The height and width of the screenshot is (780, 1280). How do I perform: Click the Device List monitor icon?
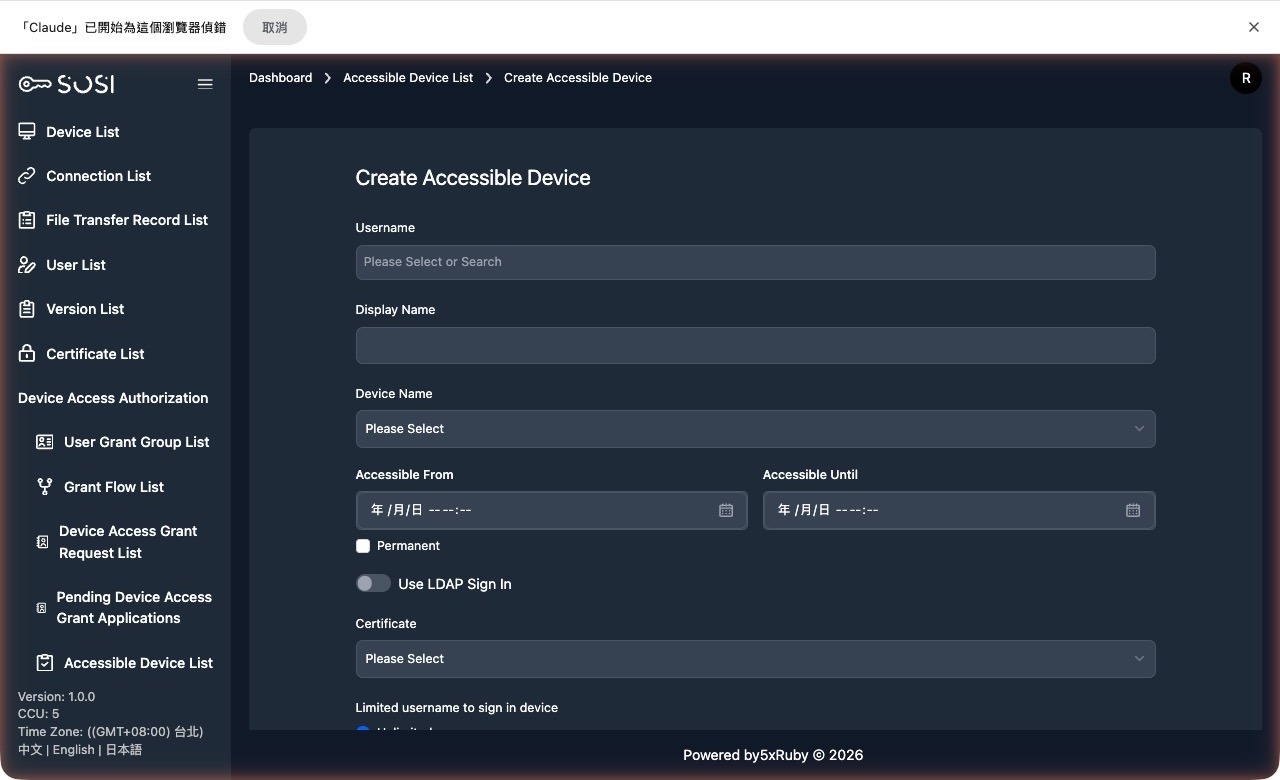[26, 131]
